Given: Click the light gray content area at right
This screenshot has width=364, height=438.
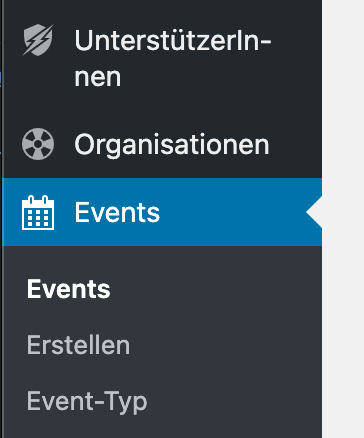Looking at the screenshot, I should tap(343, 219).
